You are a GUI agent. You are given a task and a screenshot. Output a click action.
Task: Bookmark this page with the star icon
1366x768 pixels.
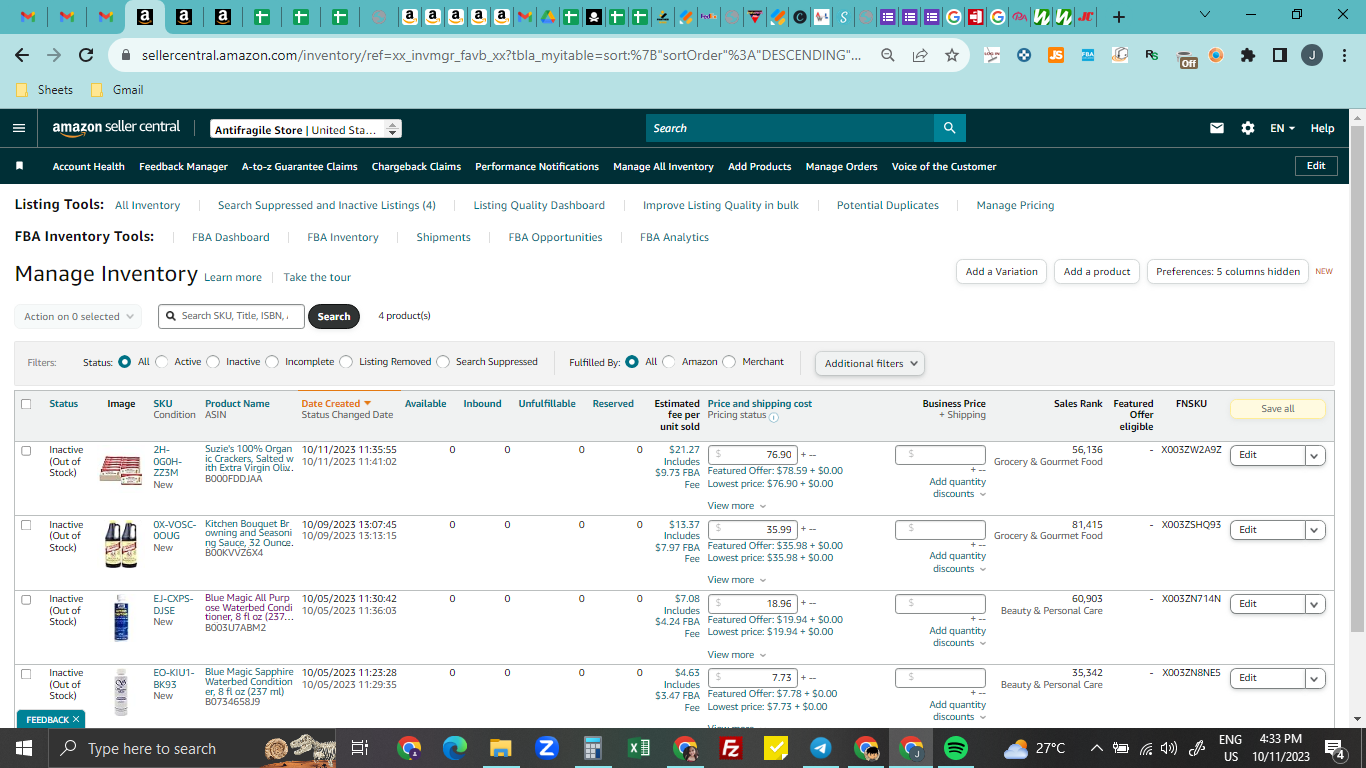952,55
